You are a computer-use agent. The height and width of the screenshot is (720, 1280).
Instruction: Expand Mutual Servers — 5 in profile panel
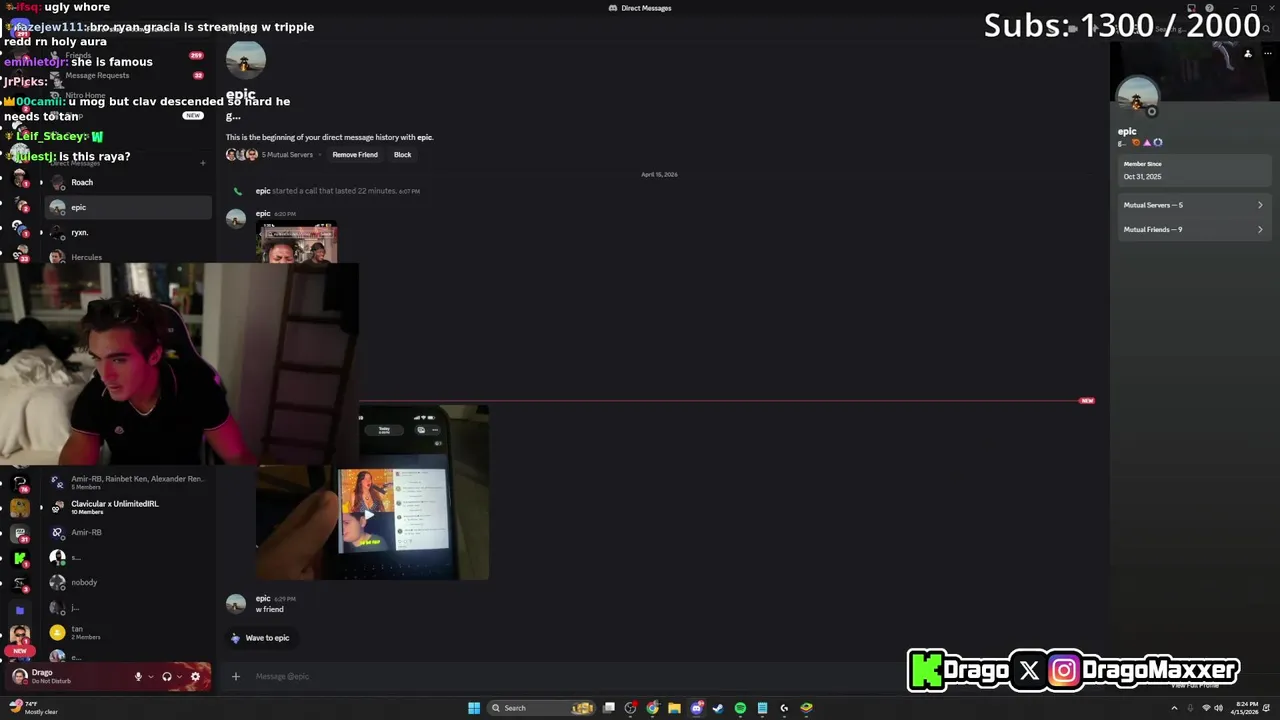1192,205
